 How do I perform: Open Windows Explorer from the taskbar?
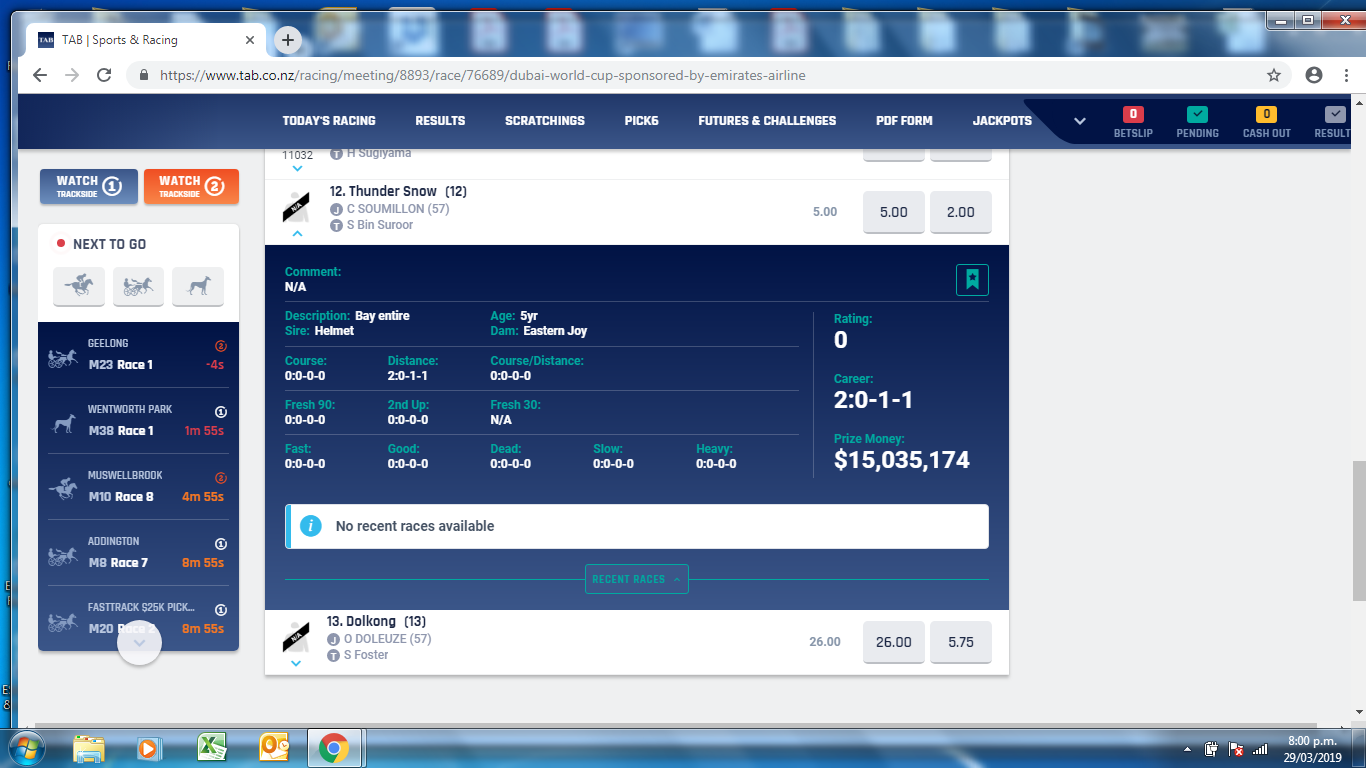[x=89, y=748]
